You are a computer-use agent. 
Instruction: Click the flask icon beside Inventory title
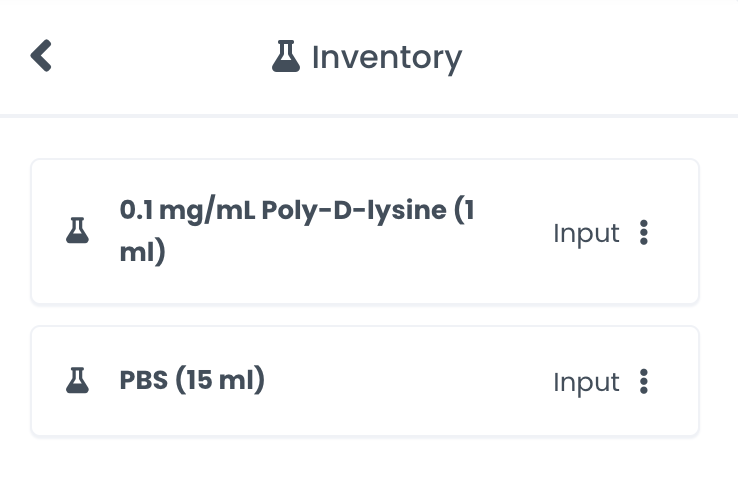pyautogui.click(x=286, y=57)
